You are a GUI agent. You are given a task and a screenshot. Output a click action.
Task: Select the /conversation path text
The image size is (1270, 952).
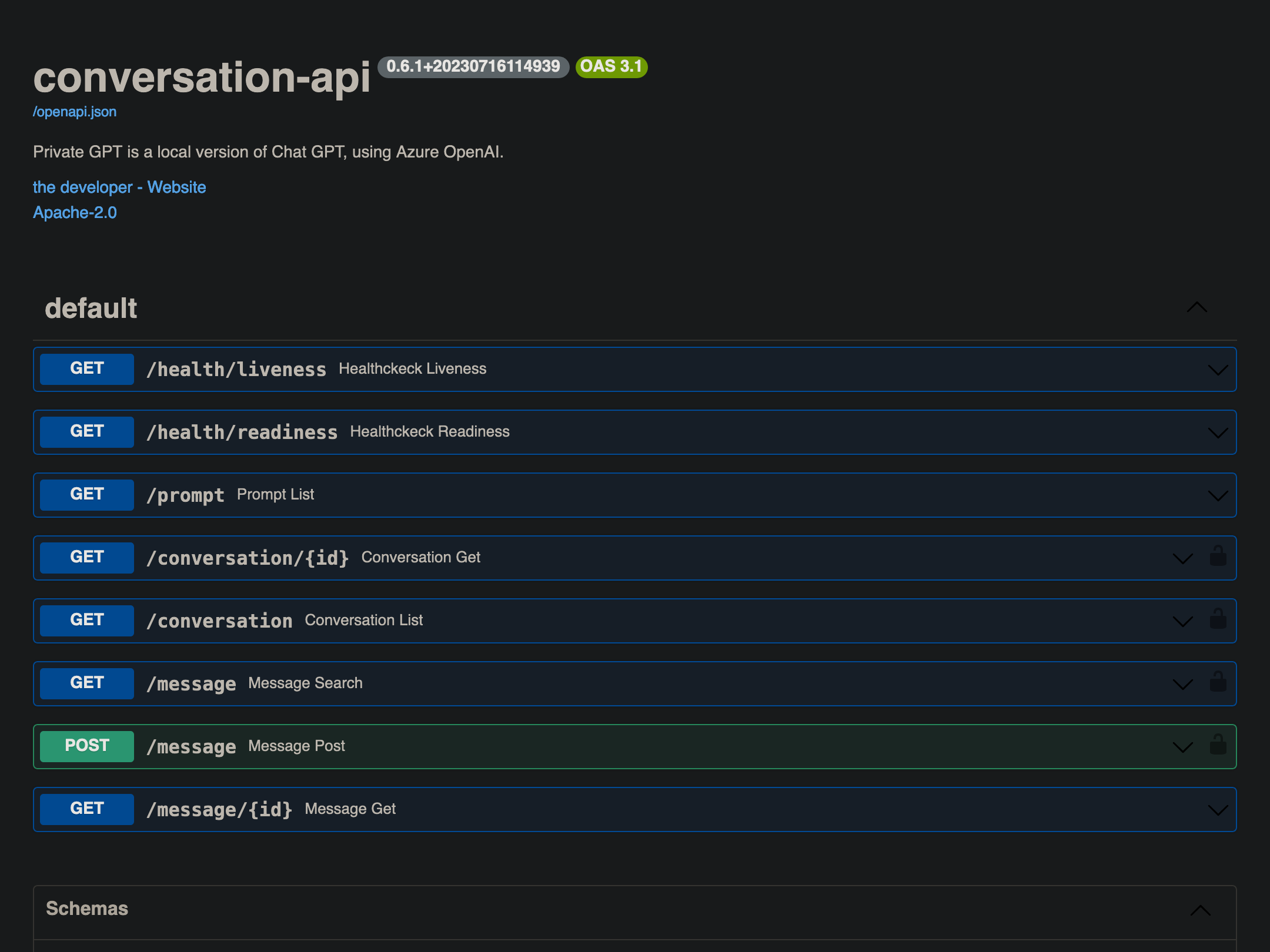point(219,621)
